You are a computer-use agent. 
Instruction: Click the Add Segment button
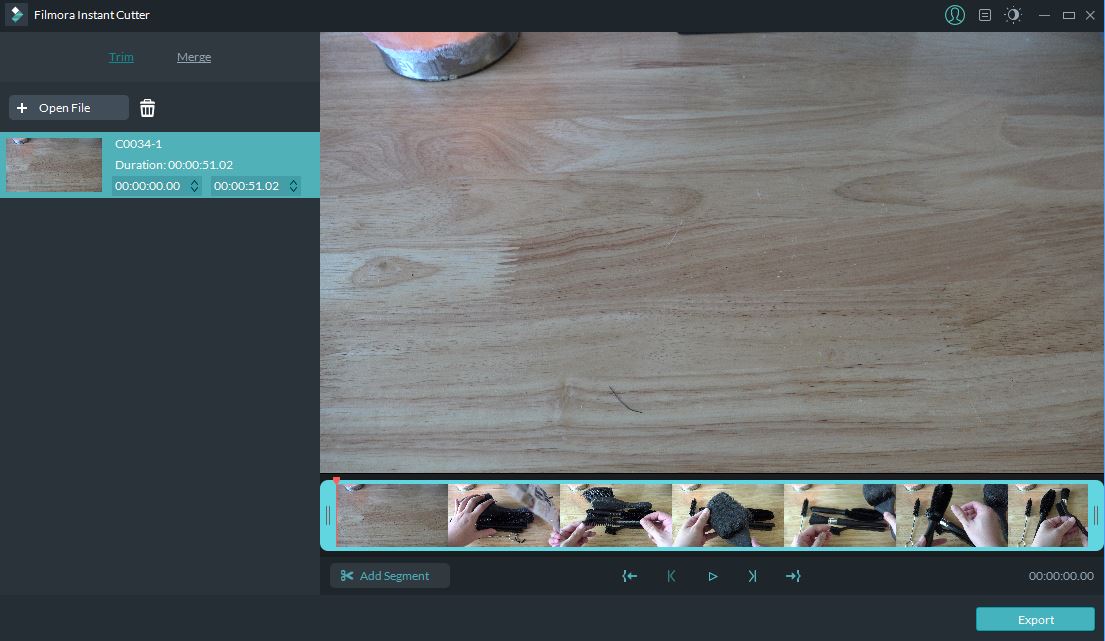[390, 575]
